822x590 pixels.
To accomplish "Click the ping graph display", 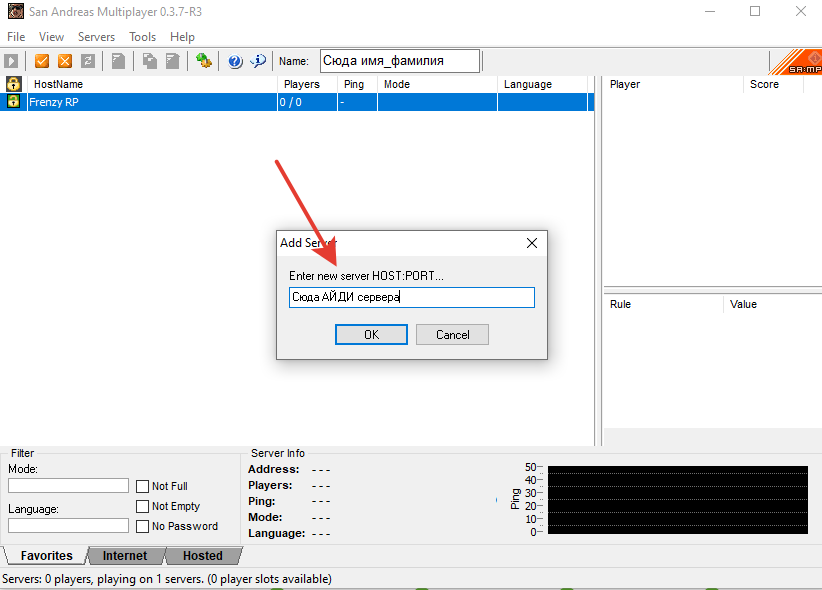I will click(x=677, y=500).
